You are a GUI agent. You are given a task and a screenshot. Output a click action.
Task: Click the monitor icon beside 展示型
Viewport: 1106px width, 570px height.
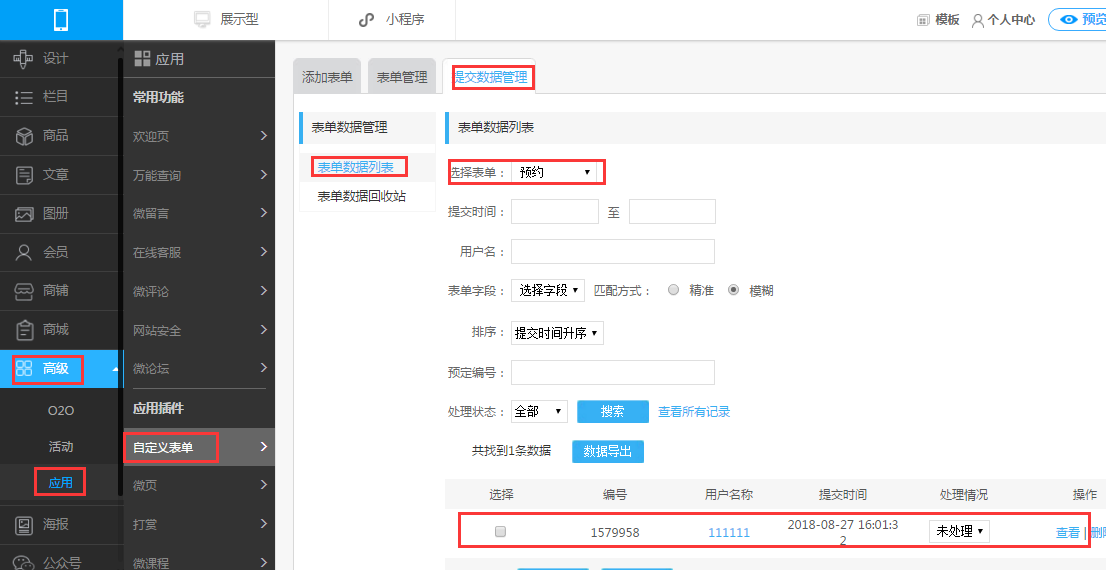[202, 20]
